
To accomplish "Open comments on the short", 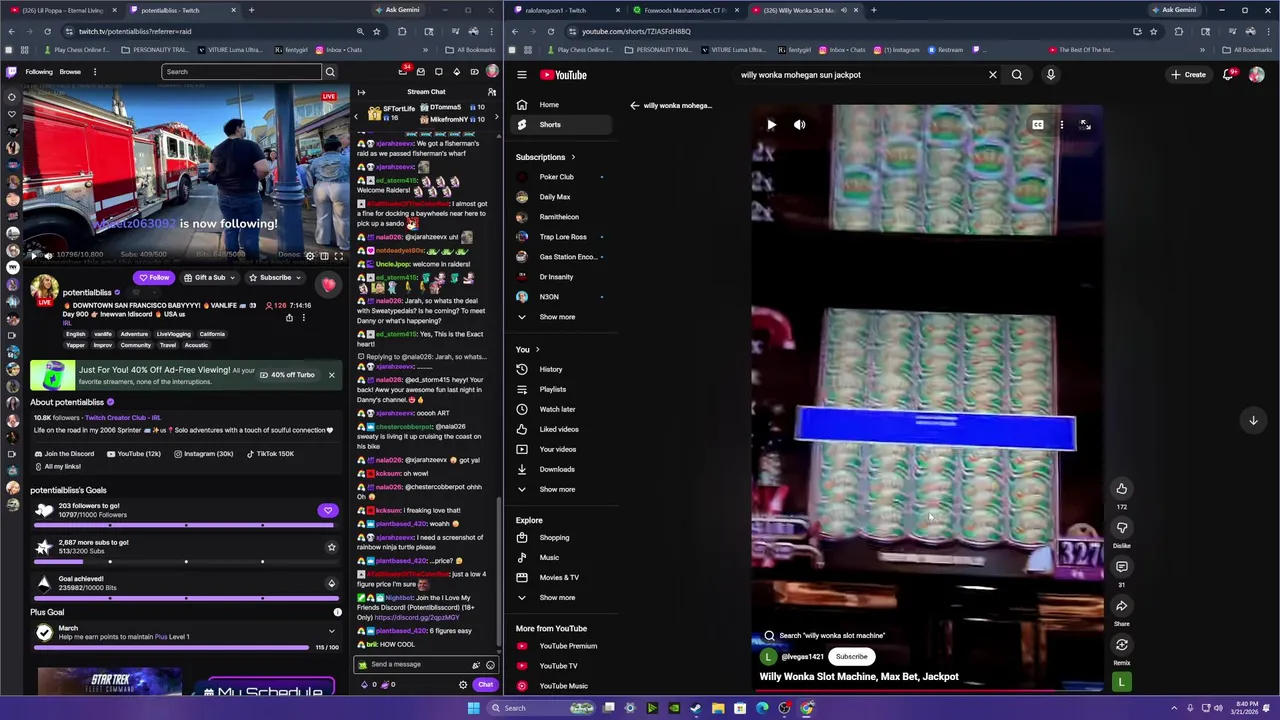I will [x=1122, y=567].
